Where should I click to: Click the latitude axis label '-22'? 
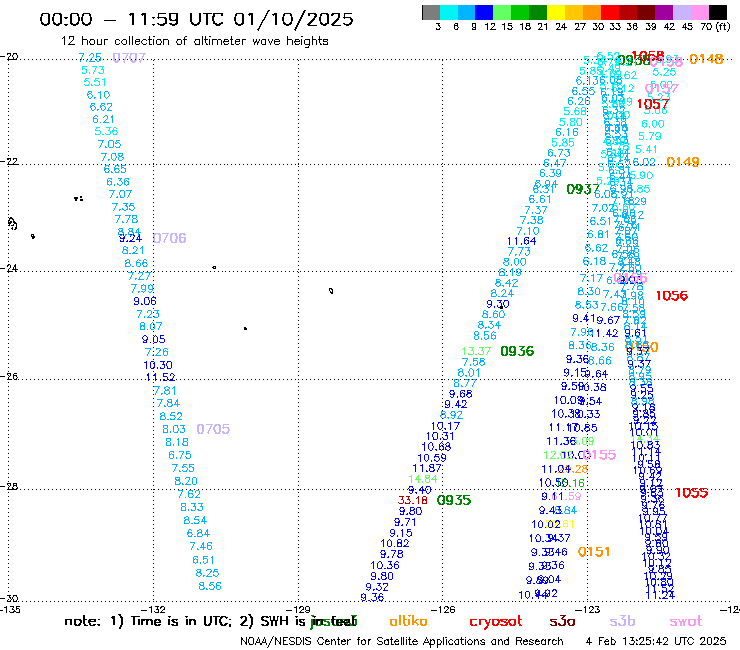point(9,161)
